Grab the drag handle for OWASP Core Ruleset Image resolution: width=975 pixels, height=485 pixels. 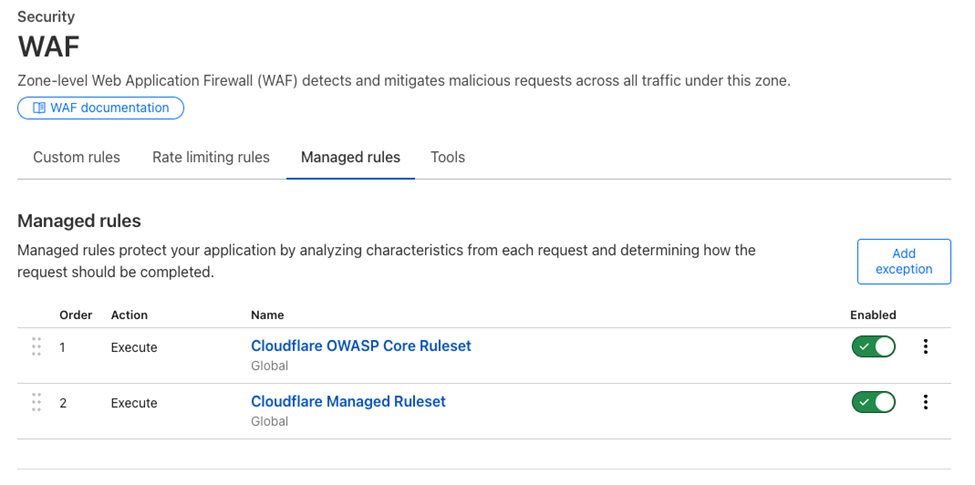point(36,347)
